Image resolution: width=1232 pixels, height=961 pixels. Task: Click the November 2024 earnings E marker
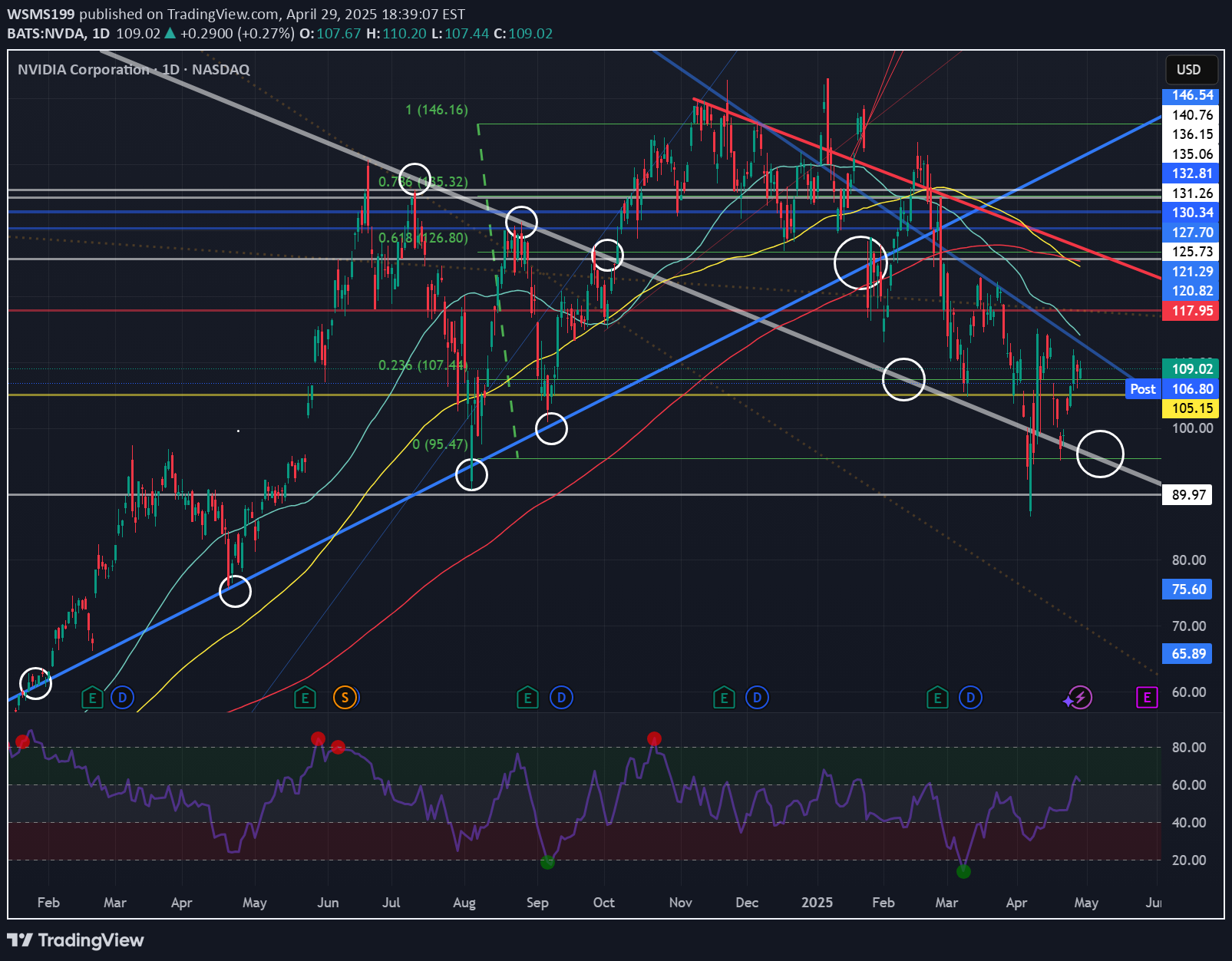point(723,698)
